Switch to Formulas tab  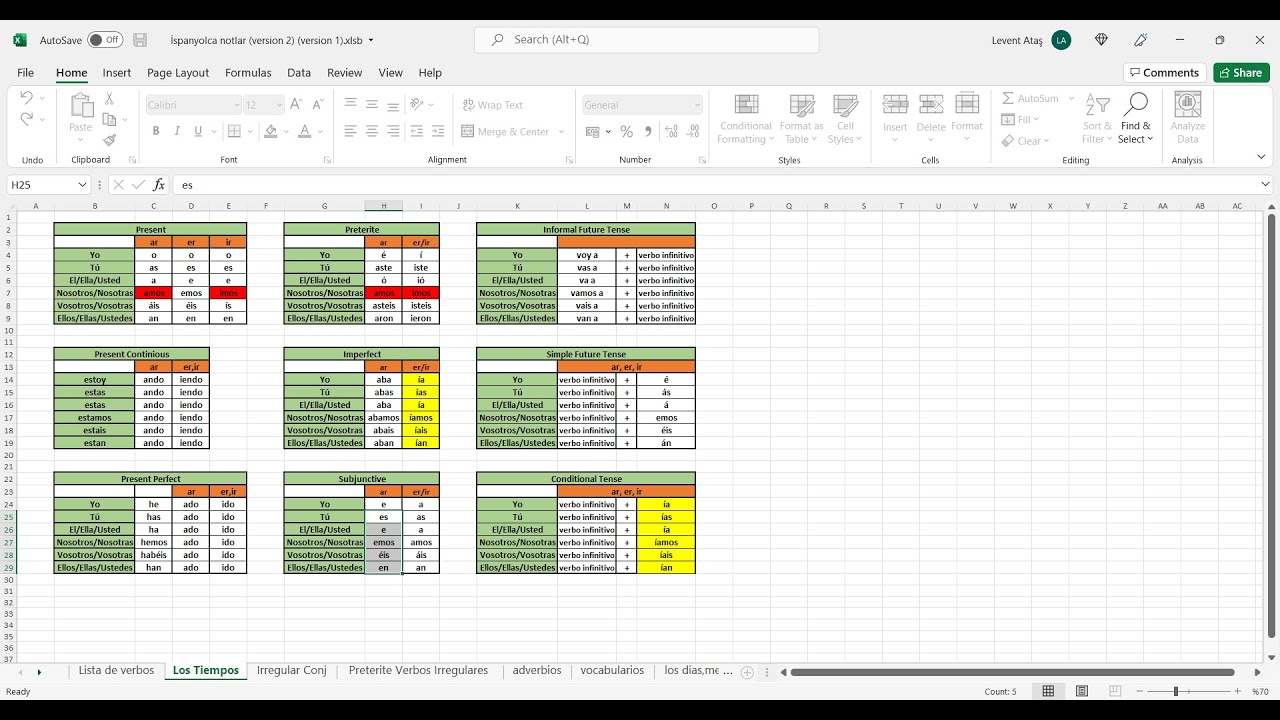248,73
